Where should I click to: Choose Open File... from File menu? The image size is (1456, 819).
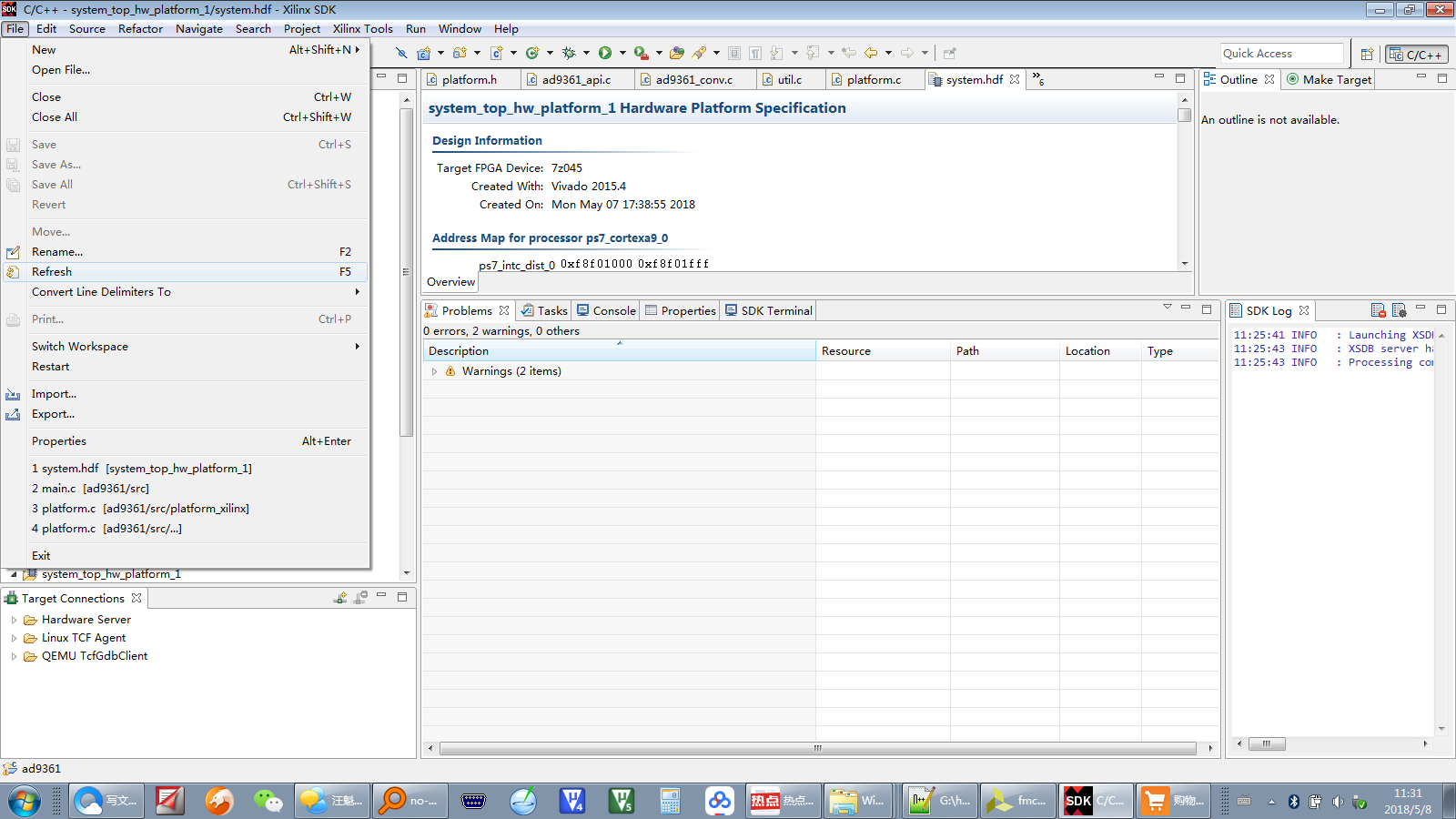[x=186, y=70]
